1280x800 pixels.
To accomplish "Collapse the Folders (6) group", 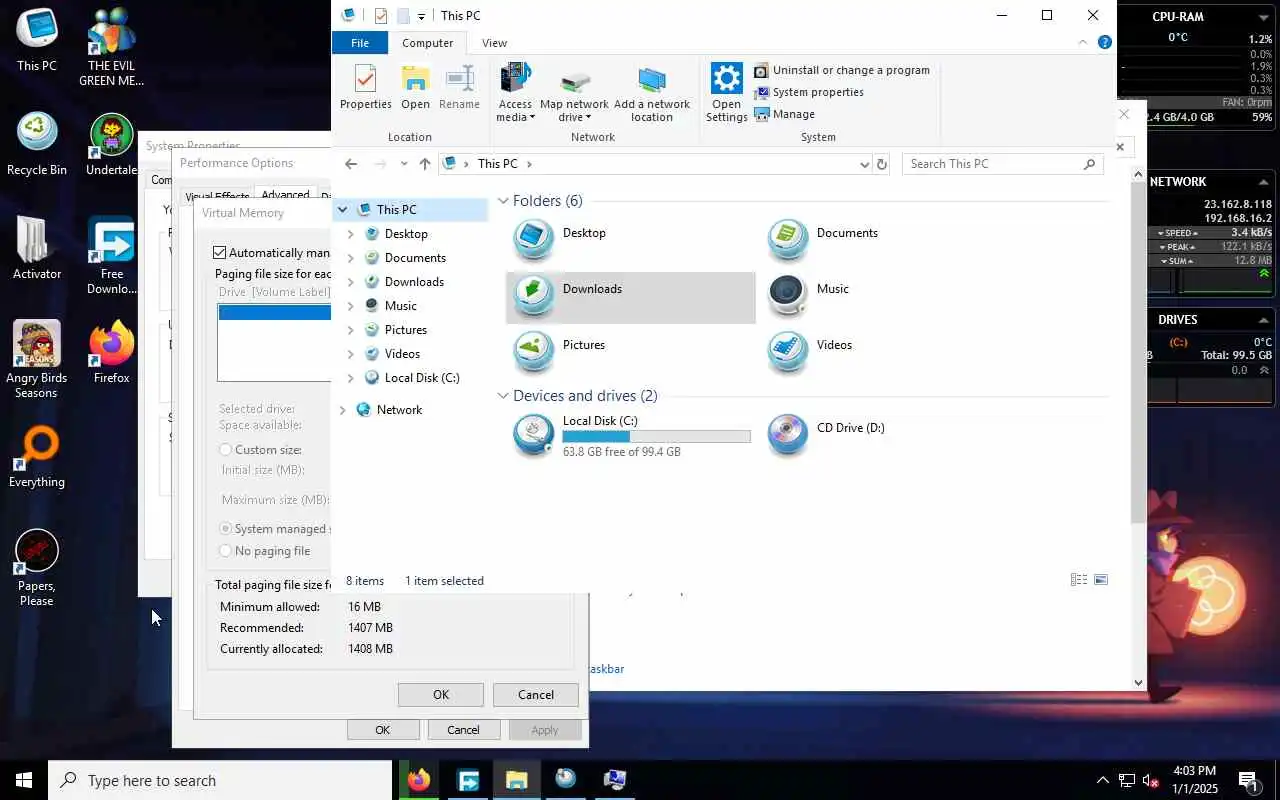I will click(x=503, y=201).
